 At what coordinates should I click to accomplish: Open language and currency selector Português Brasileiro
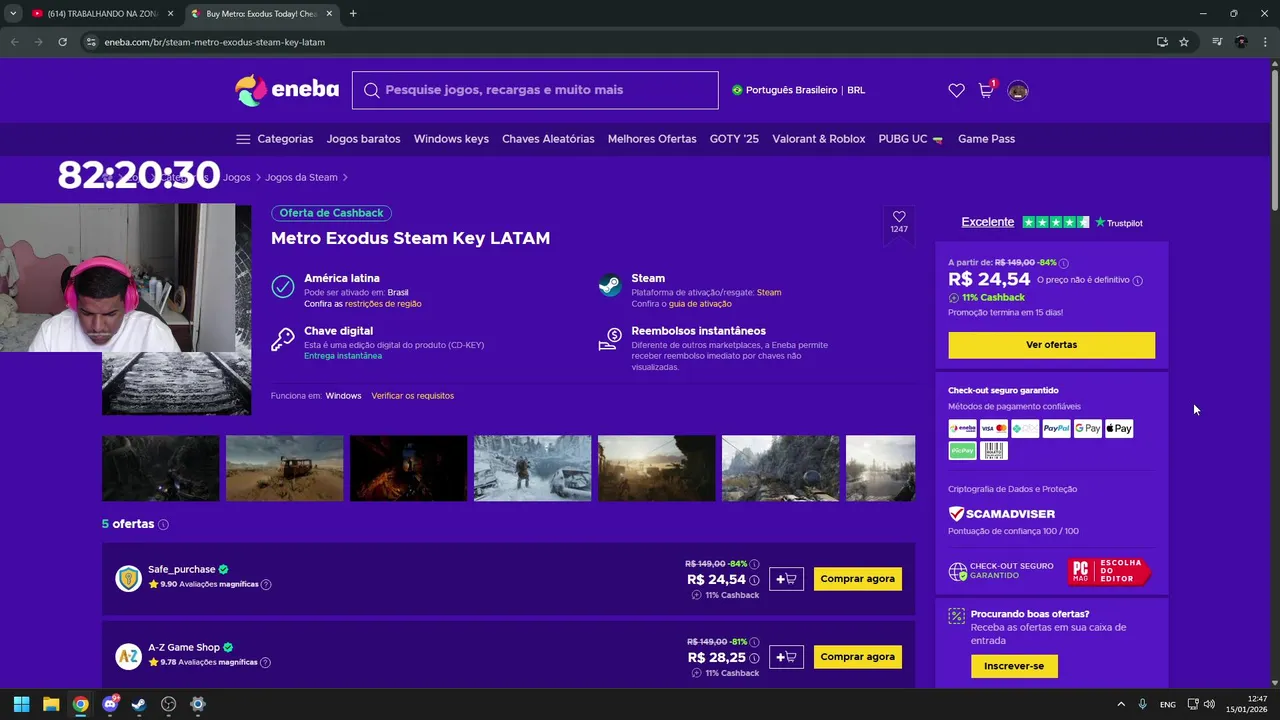click(798, 90)
